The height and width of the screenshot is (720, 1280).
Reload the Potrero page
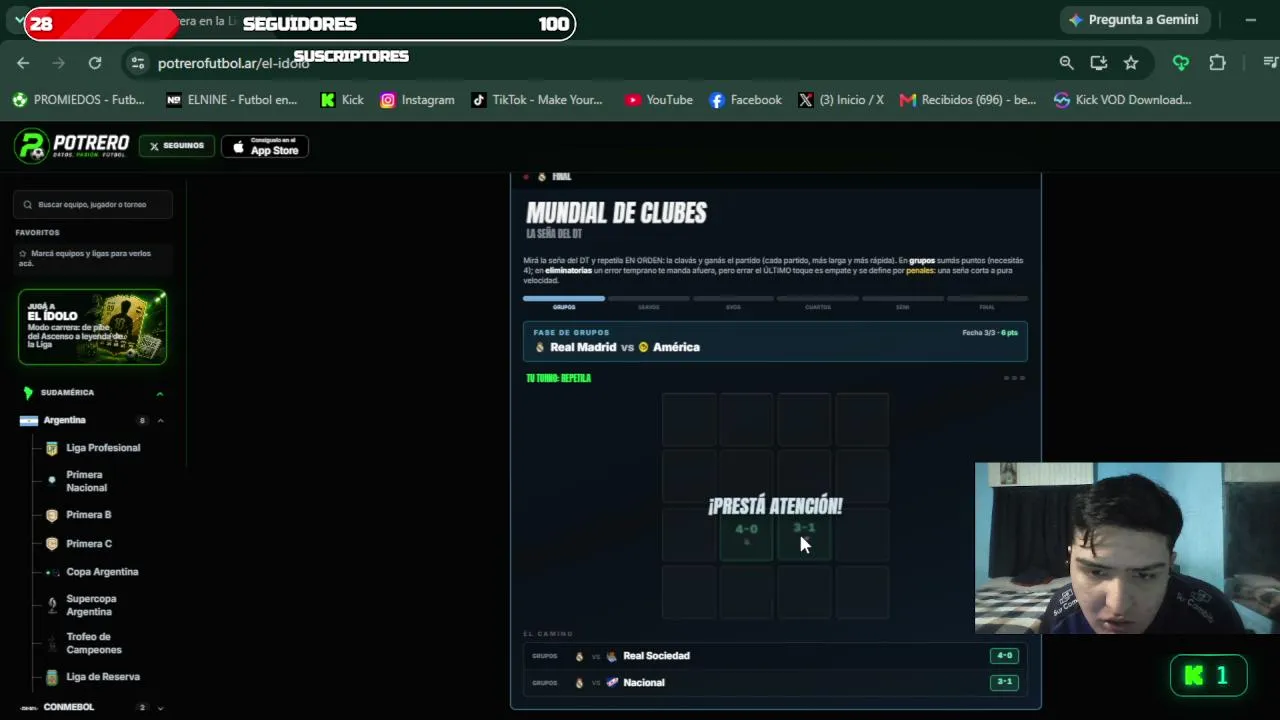pos(95,63)
